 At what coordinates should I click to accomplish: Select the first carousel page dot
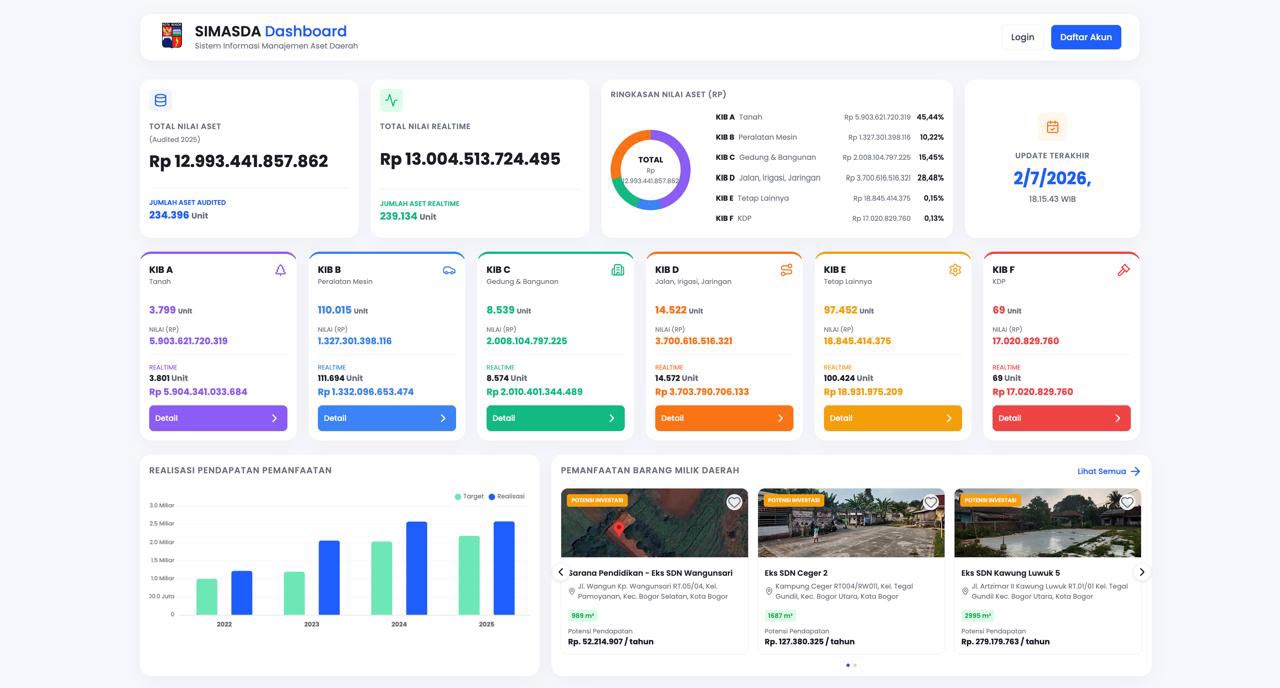[848, 665]
